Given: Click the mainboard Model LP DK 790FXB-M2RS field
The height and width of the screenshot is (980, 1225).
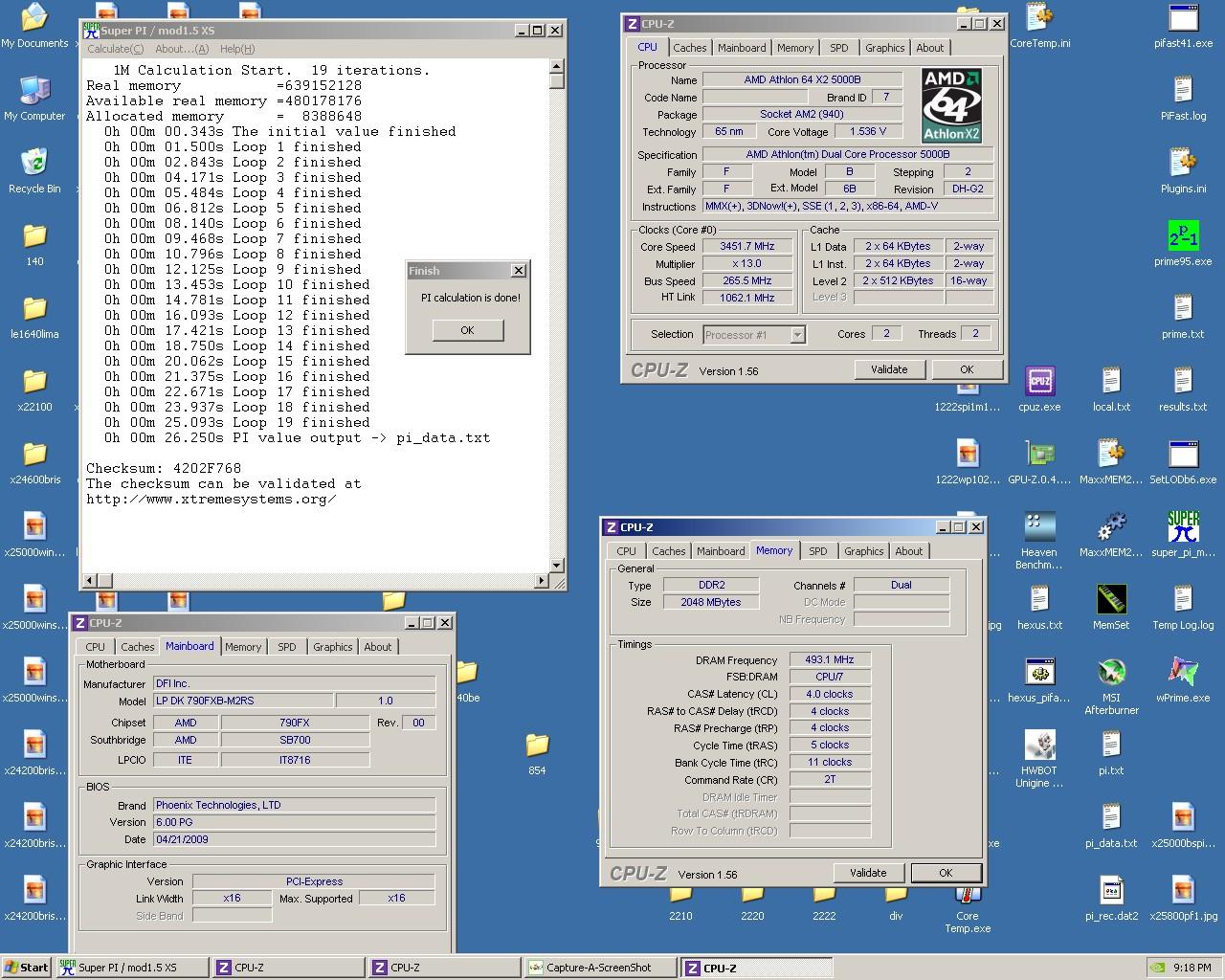Looking at the screenshot, I should [x=243, y=701].
